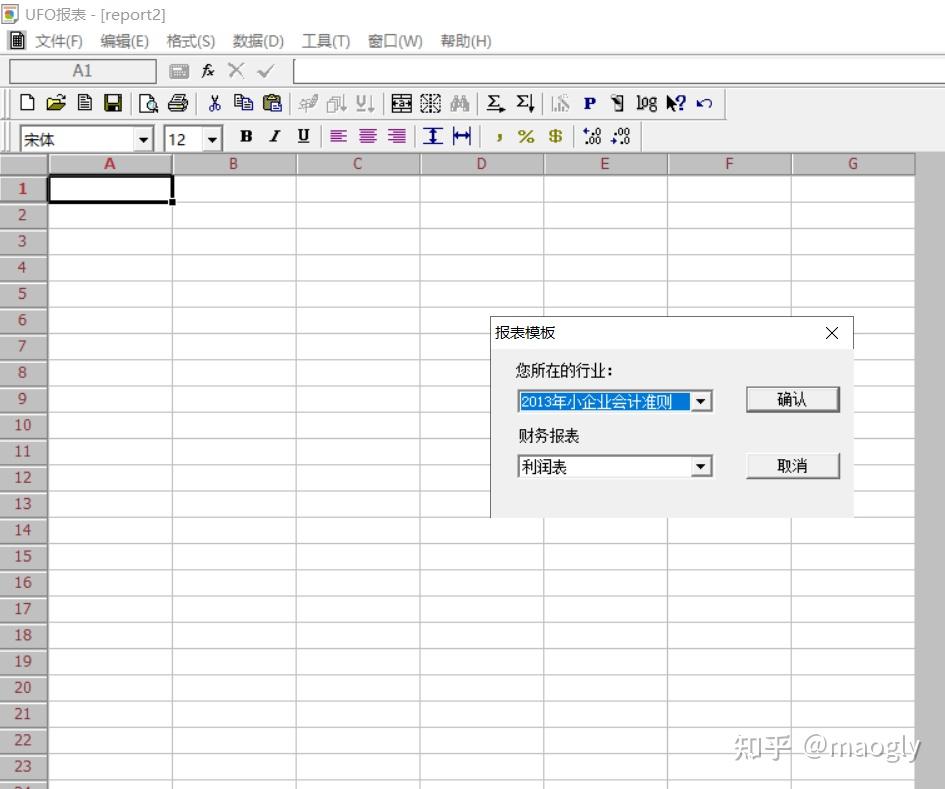Cut selection with the scissors icon
Image resolution: width=945 pixels, height=789 pixels.
215,103
